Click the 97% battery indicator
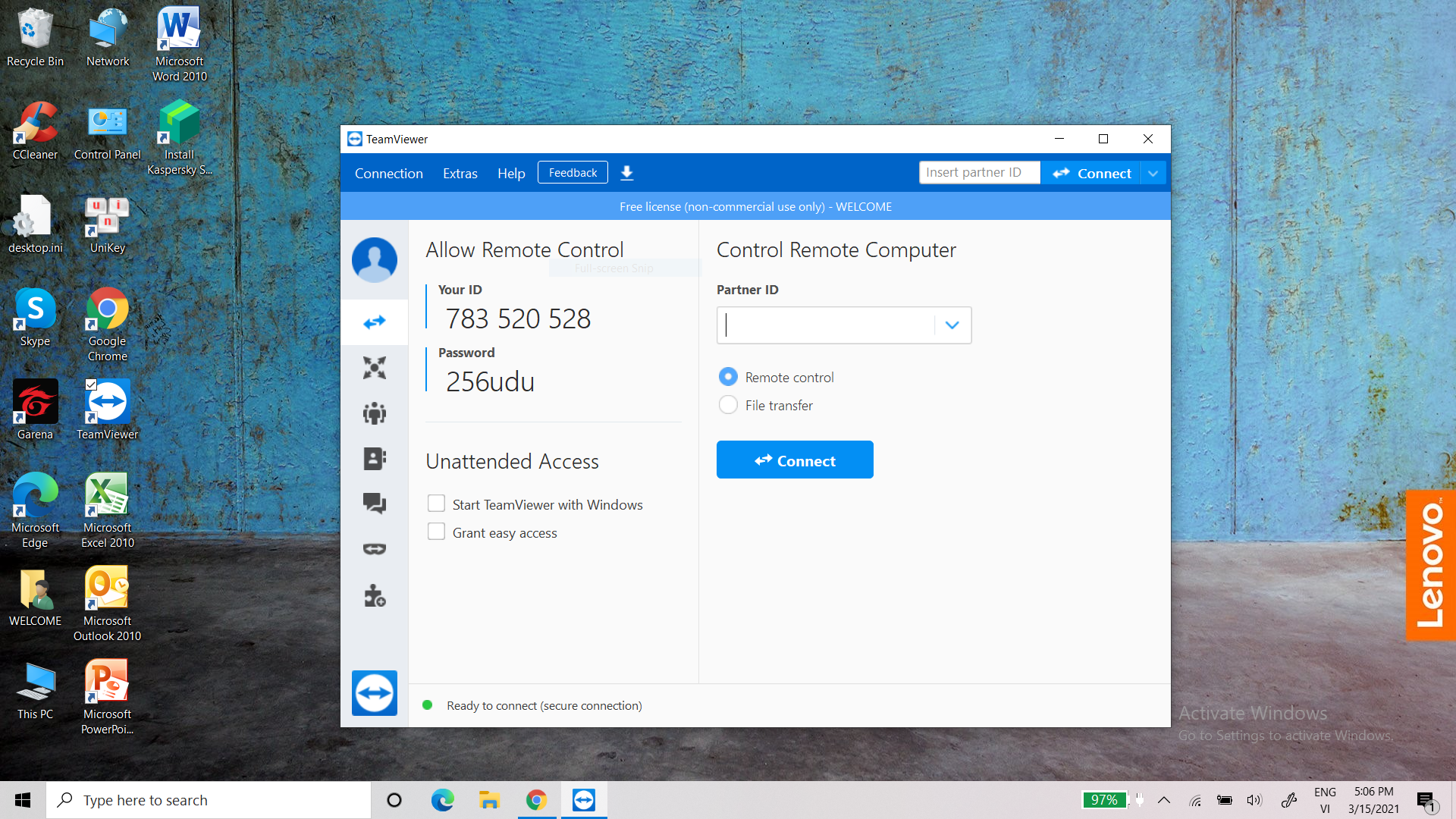Viewport: 1456px width, 819px height. point(1104,800)
